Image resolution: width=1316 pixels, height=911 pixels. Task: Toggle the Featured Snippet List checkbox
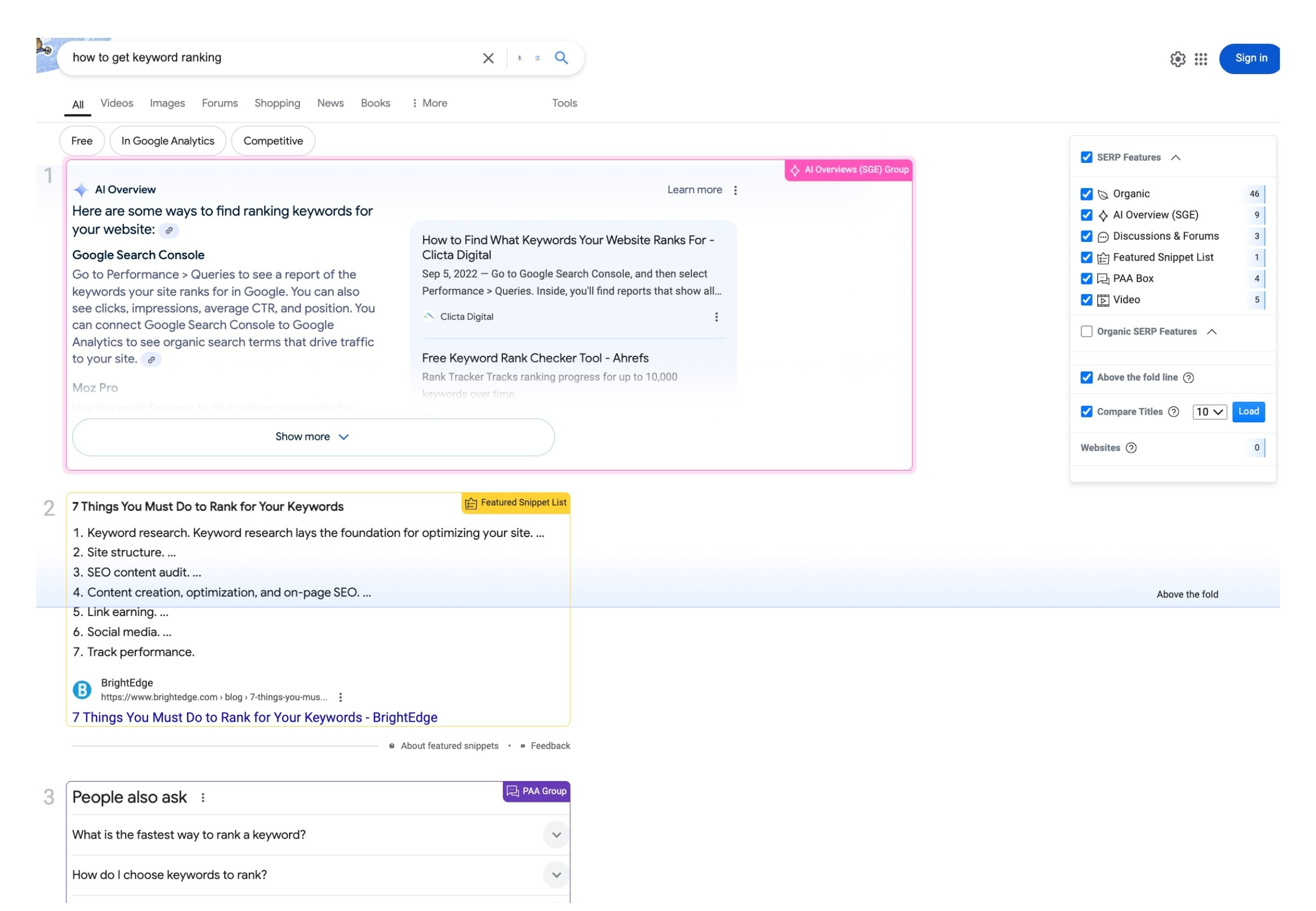(x=1087, y=257)
